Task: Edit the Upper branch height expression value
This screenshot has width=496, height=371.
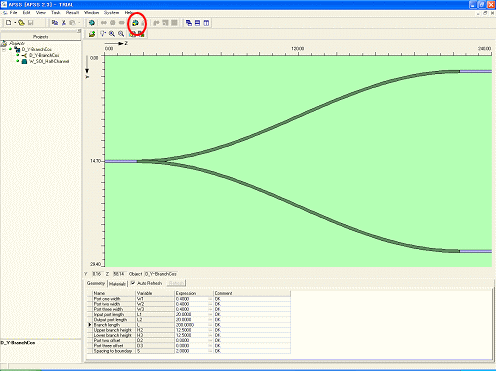Action: [x=192, y=330]
